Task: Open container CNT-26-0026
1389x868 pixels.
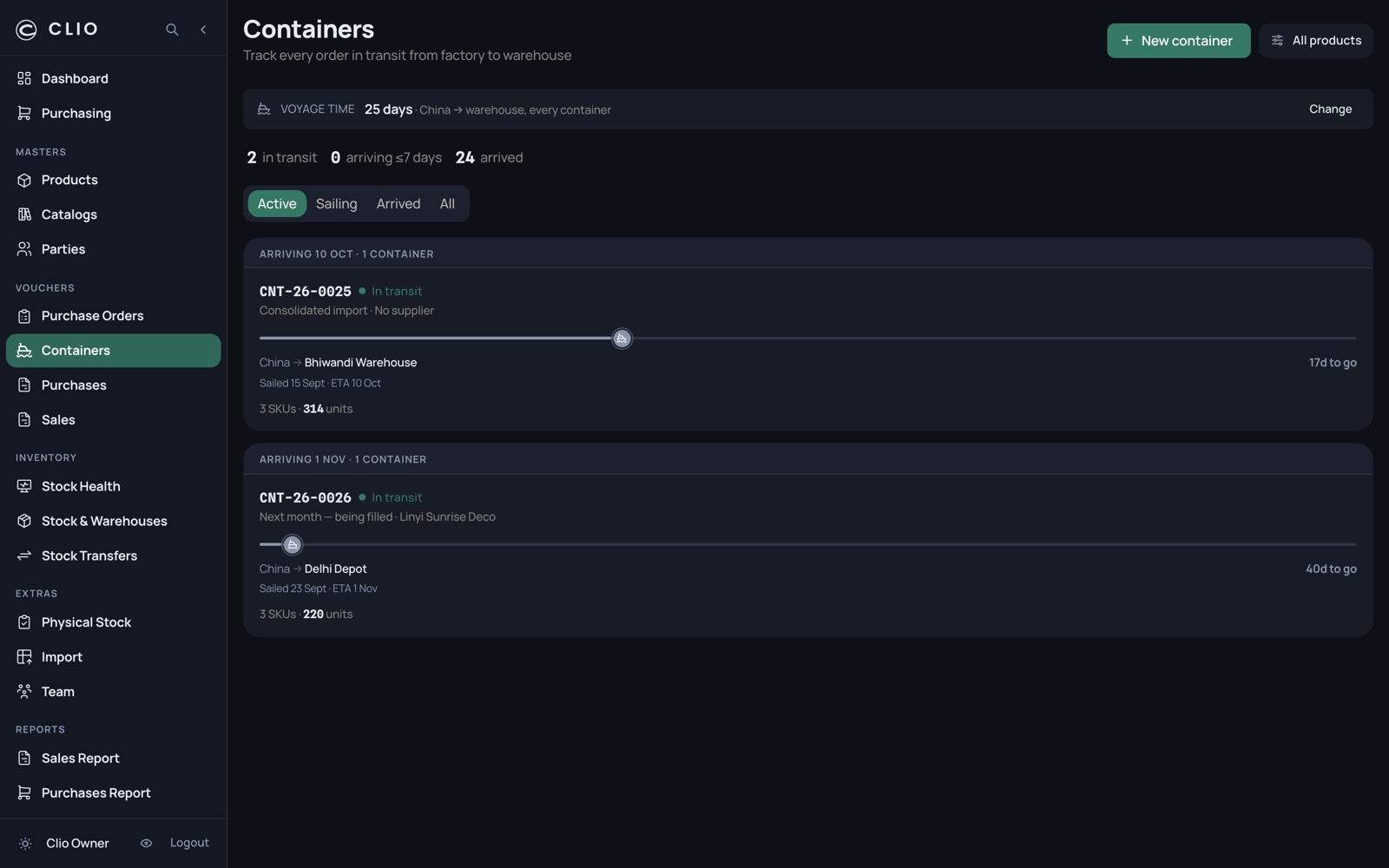Action: tap(305, 497)
